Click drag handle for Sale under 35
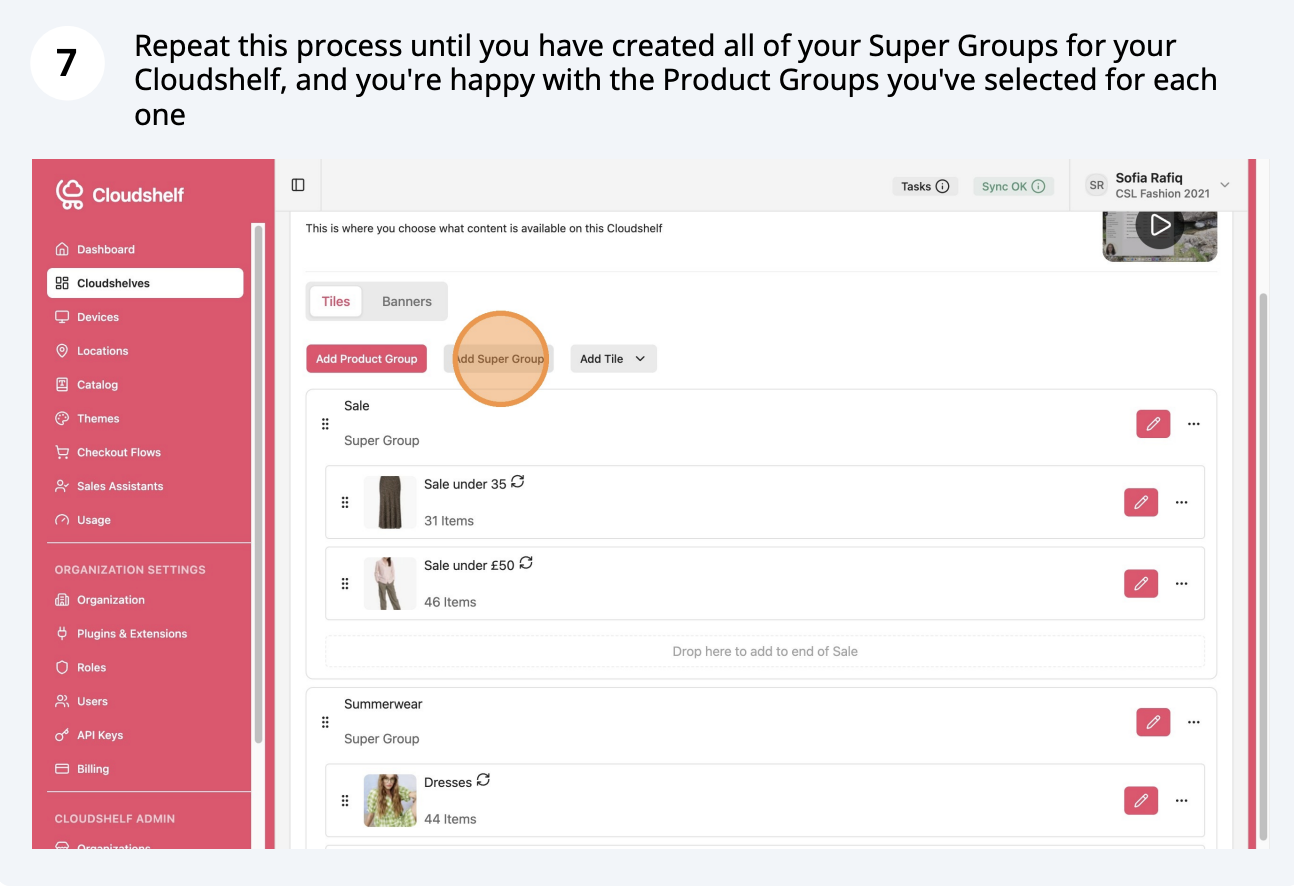The height and width of the screenshot is (886, 1294). tap(345, 503)
